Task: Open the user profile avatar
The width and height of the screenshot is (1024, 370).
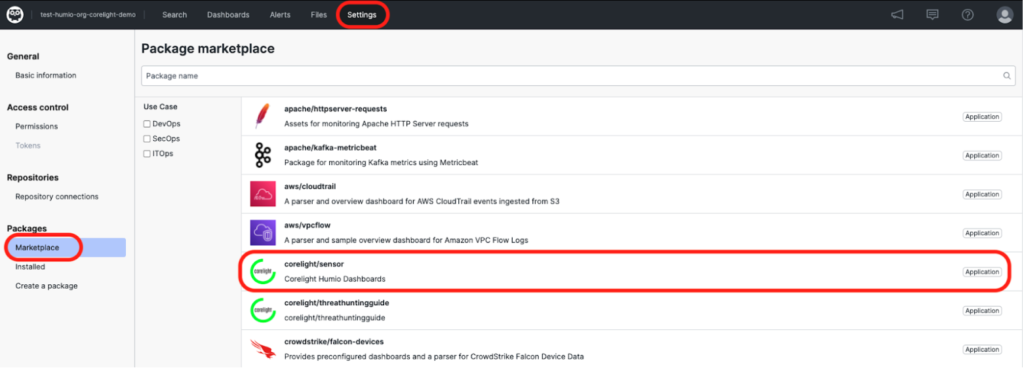Action: [1004, 14]
